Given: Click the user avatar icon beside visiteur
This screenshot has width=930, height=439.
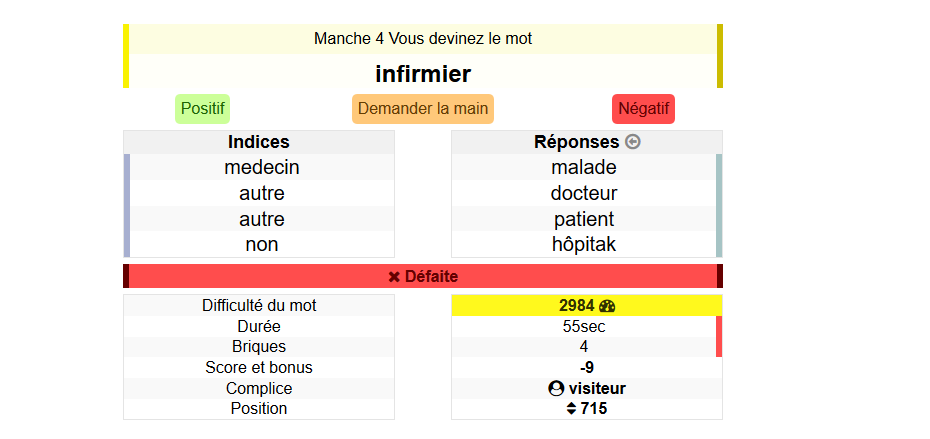Looking at the screenshot, I should click(x=556, y=388).
